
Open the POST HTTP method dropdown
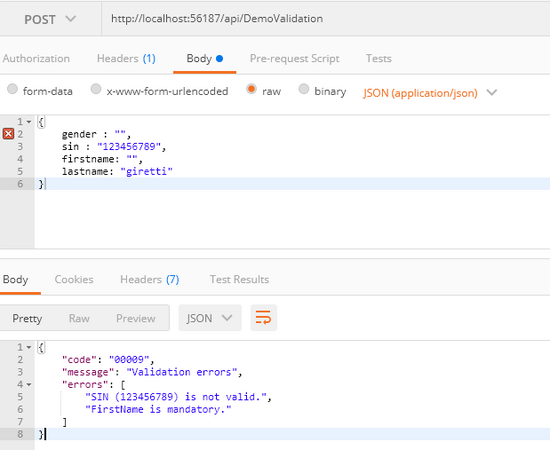[50, 19]
